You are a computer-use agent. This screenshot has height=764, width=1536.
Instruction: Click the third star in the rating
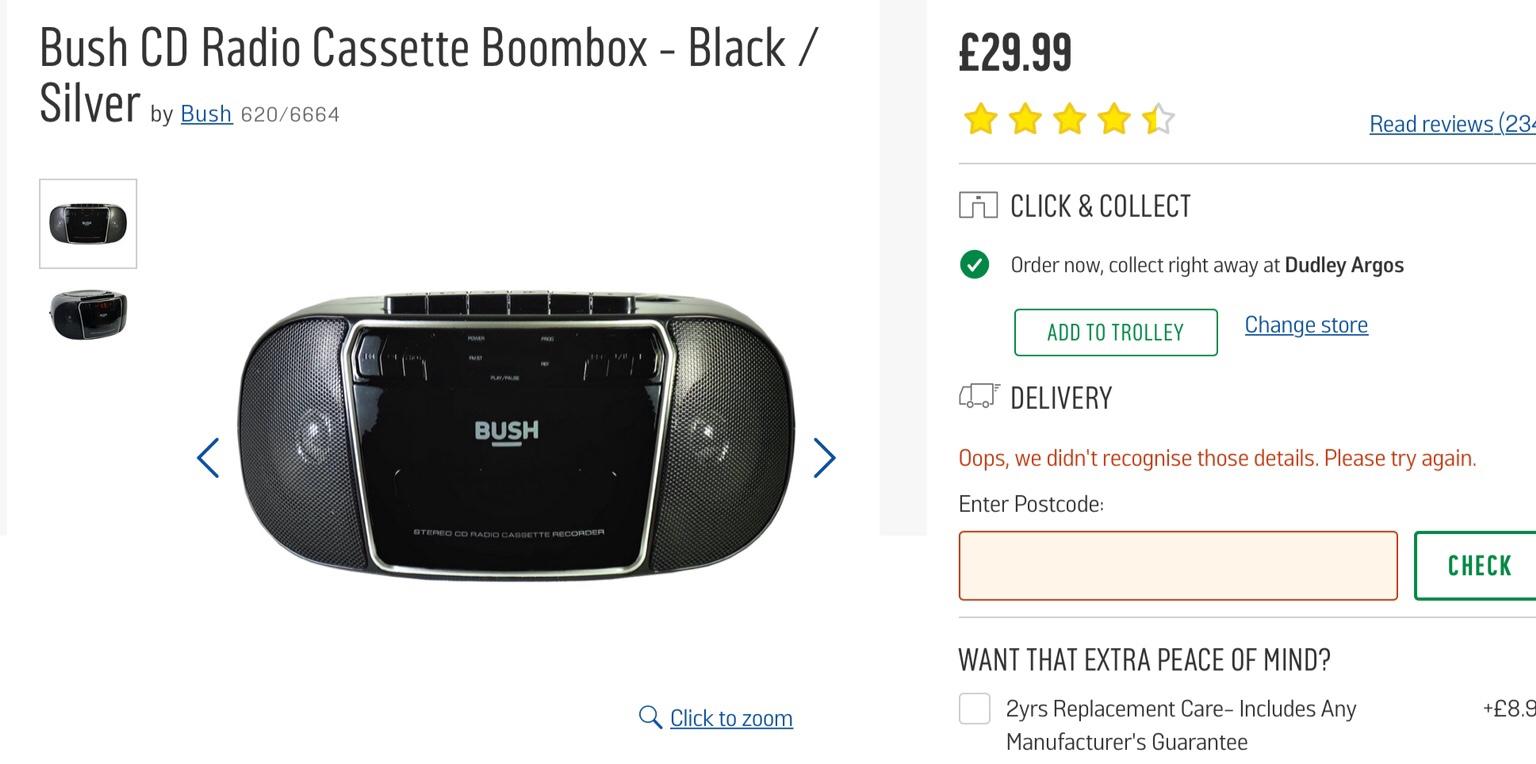[x=1069, y=118]
